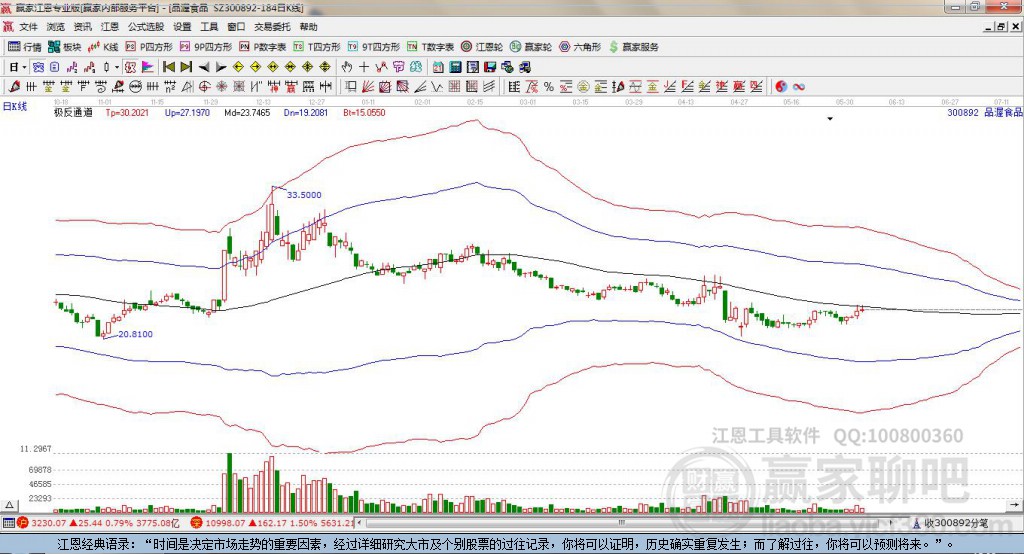Jump to the first bar icon
This screenshot has width=1024, height=554.
(x=168, y=67)
